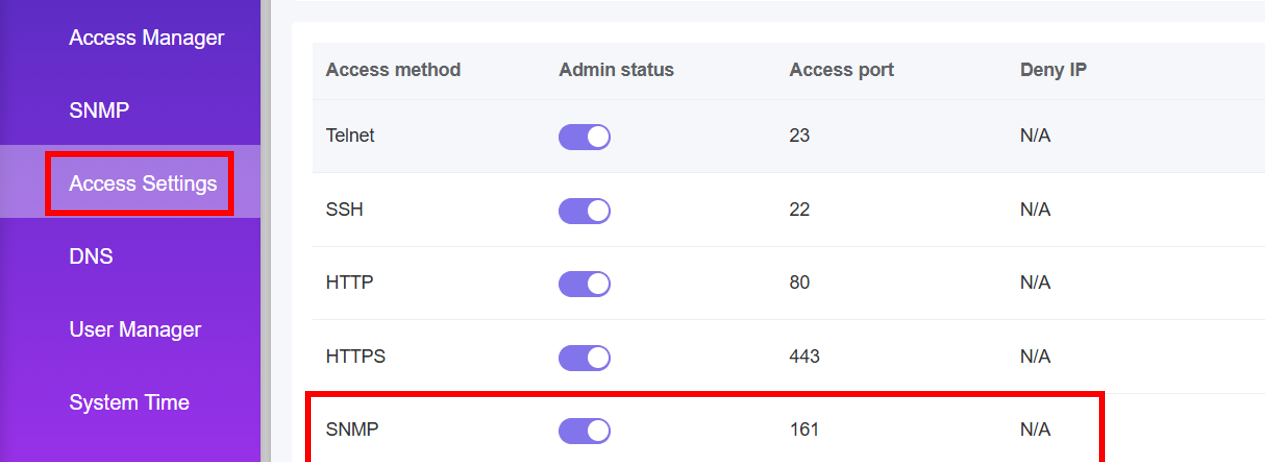This screenshot has width=1265, height=462.
Task: Open Access Manager in the sidebar
Action: coord(146,38)
